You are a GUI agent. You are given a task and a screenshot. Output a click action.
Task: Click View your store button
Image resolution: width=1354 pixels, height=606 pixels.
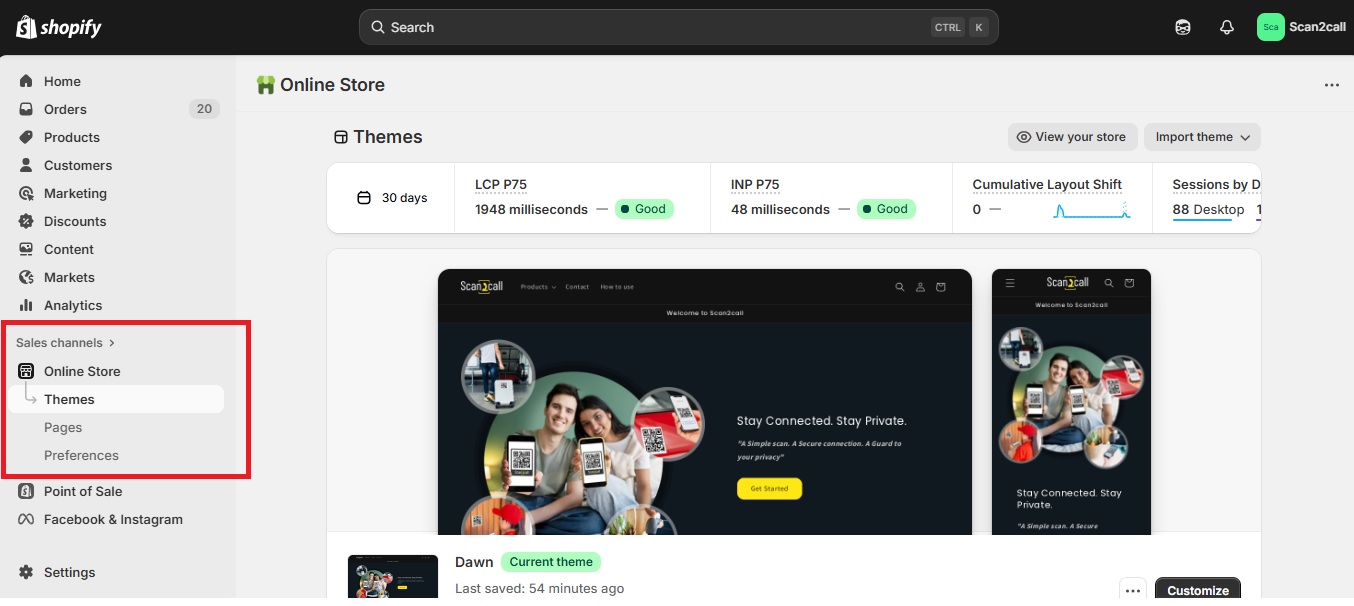(x=1072, y=137)
